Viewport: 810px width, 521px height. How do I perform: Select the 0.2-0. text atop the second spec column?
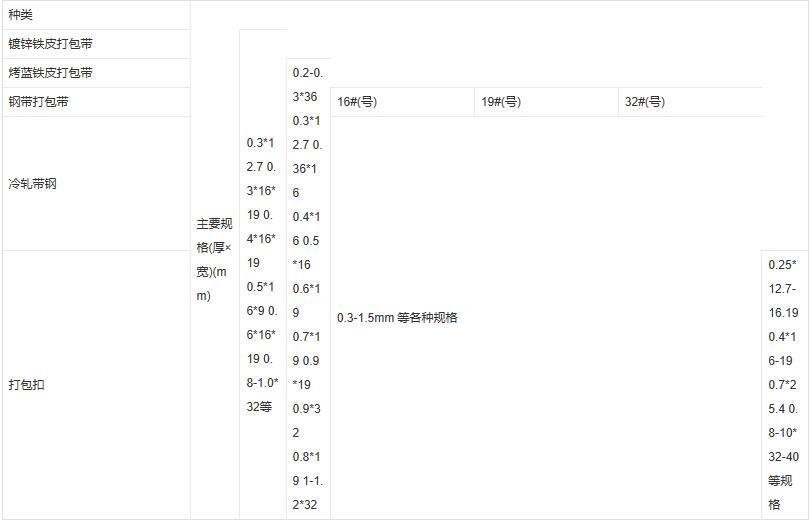click(307, 73)
